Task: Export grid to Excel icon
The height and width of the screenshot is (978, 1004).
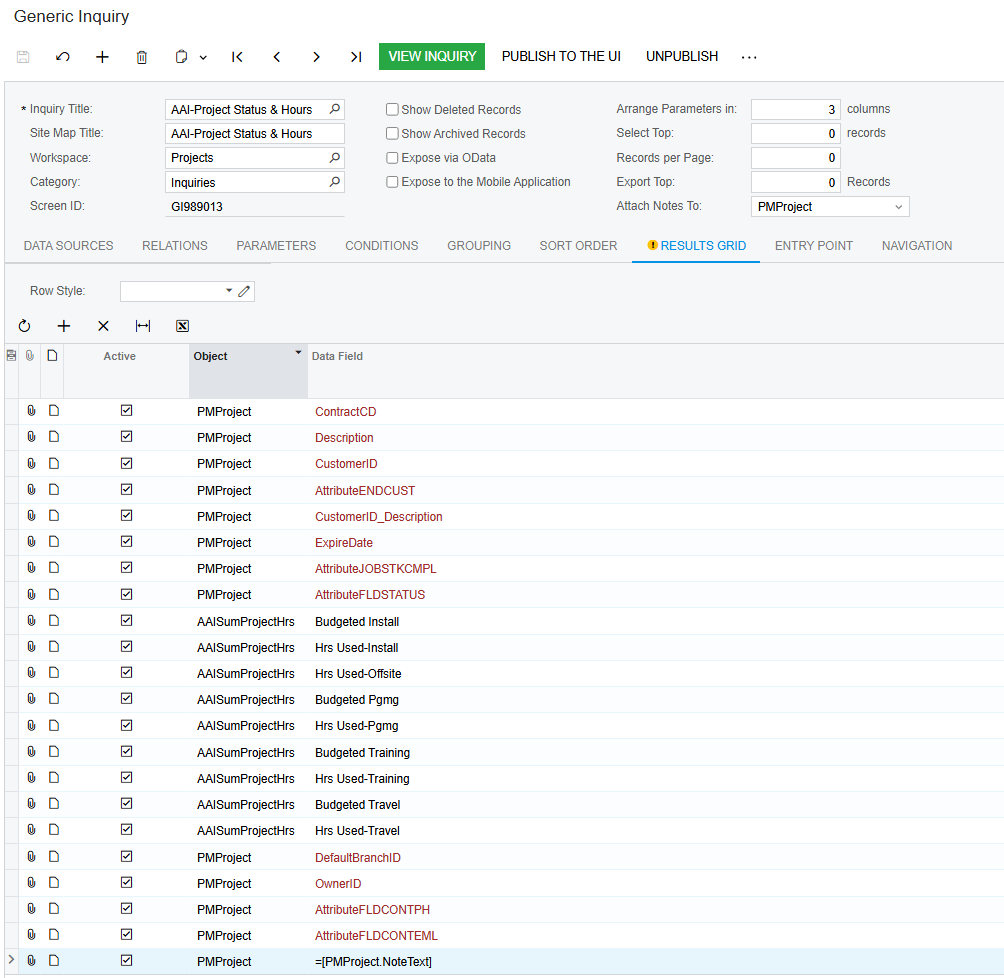Action: click(182, 326)
